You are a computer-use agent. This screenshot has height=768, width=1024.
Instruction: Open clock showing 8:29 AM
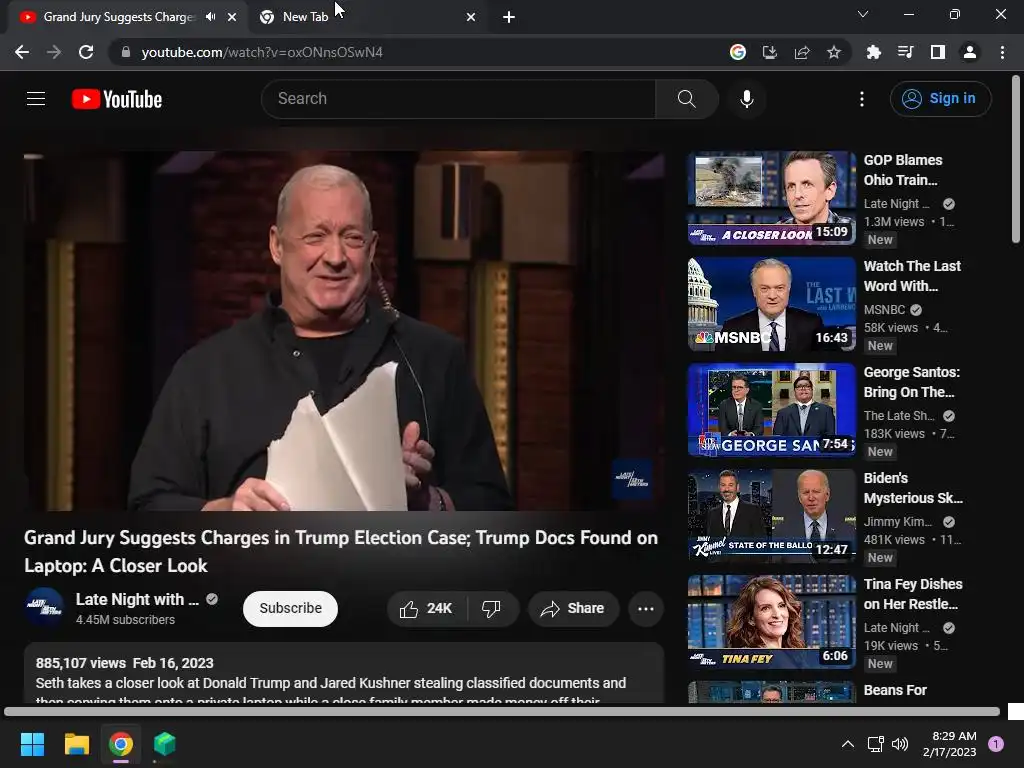(950, 744)
